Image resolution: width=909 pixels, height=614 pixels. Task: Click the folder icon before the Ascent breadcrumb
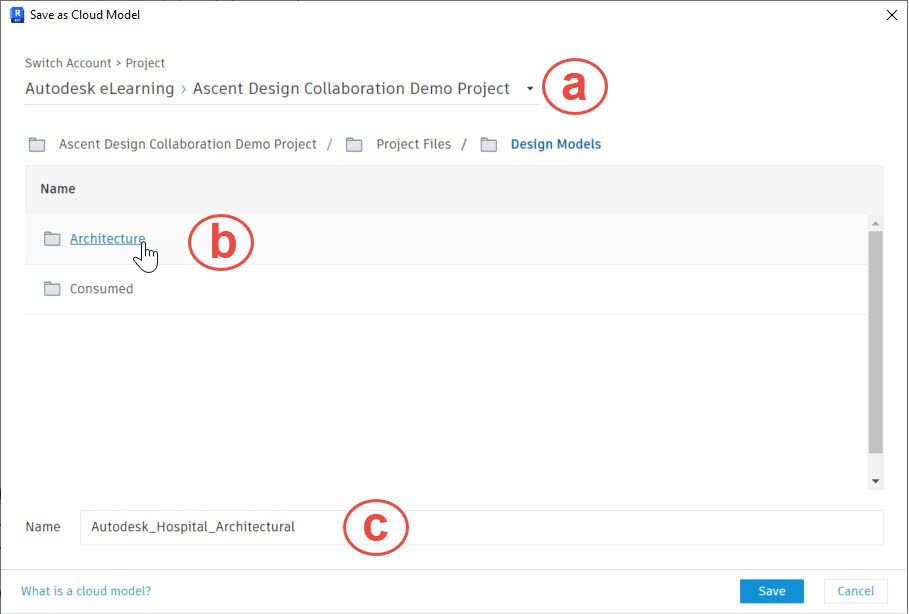pos(37,144)
